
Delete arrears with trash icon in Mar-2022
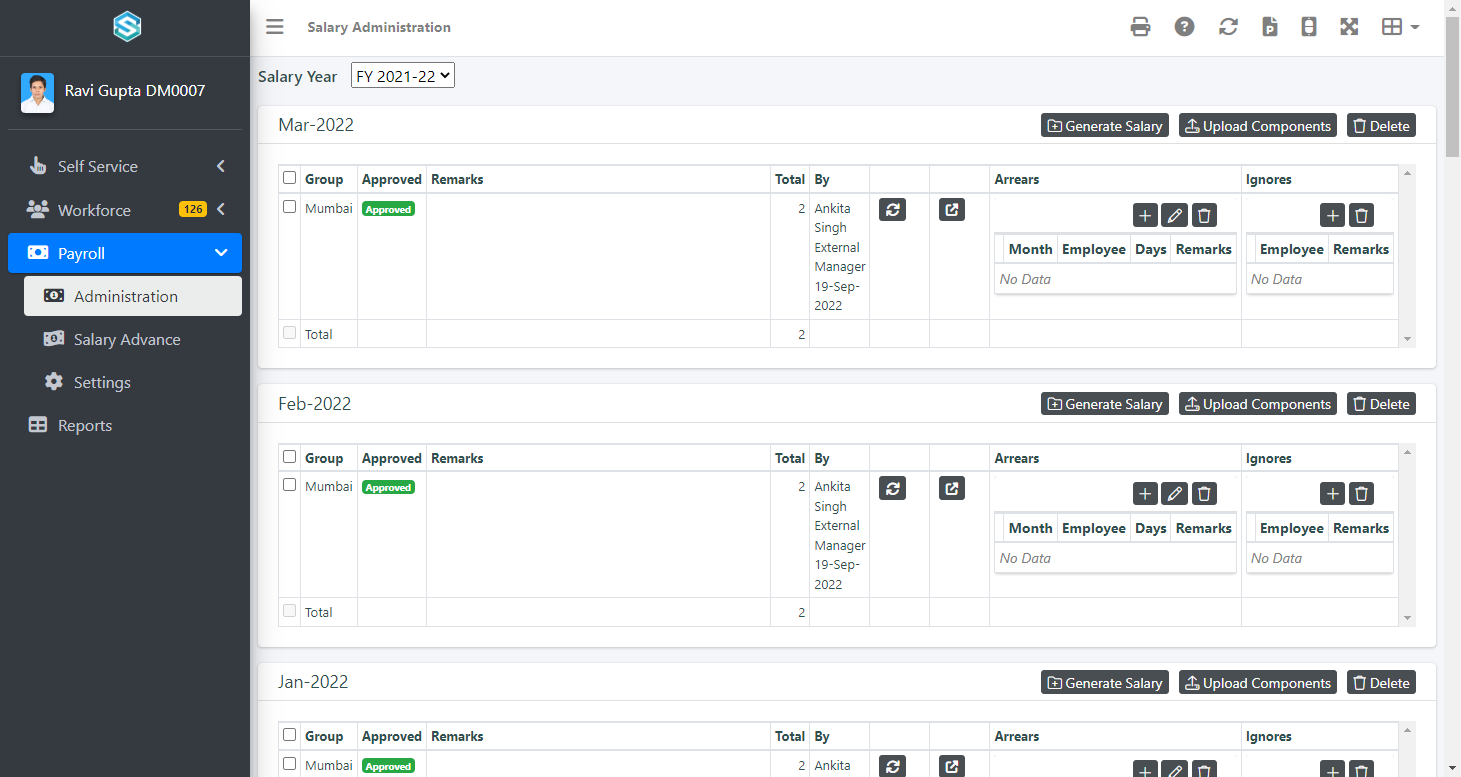[x=1205, y=215]
